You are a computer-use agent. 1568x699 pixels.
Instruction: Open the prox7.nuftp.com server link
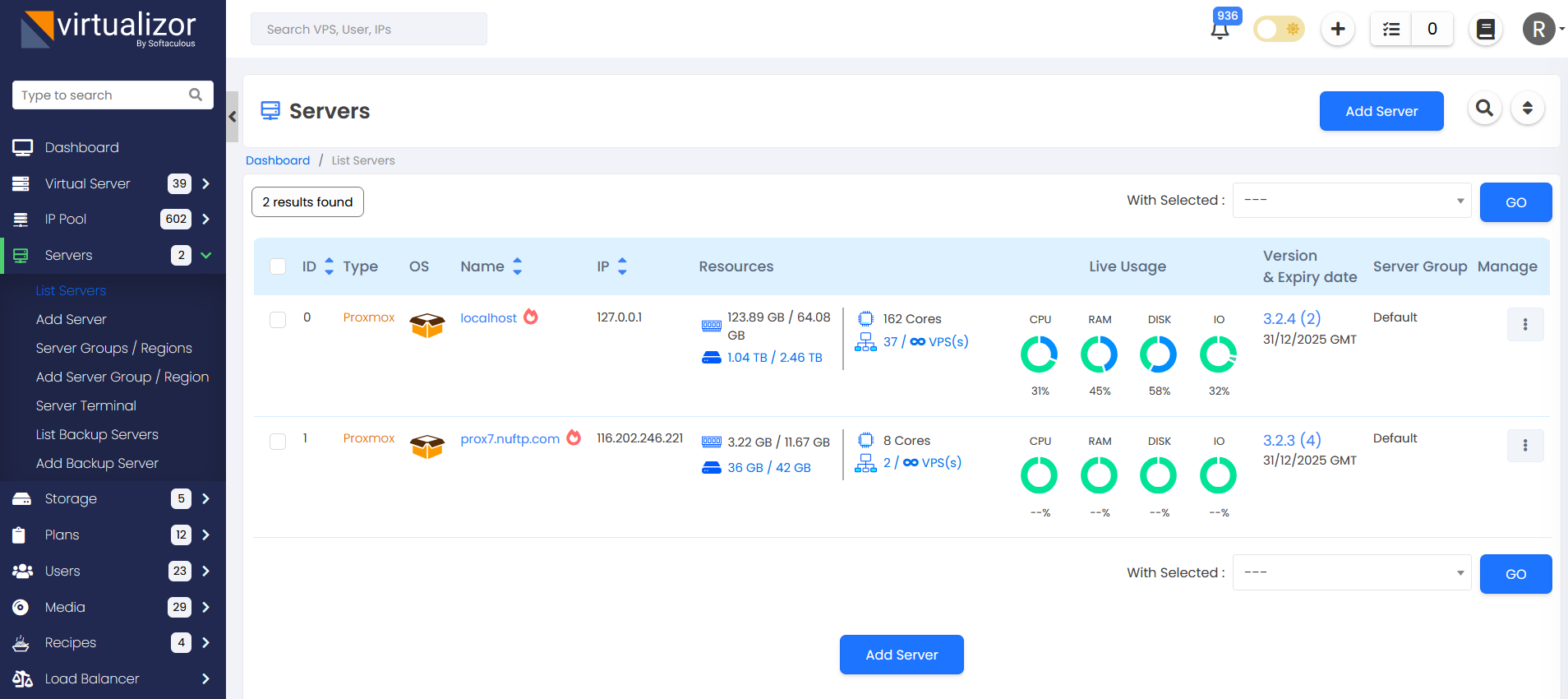click(x=510, y=439)
